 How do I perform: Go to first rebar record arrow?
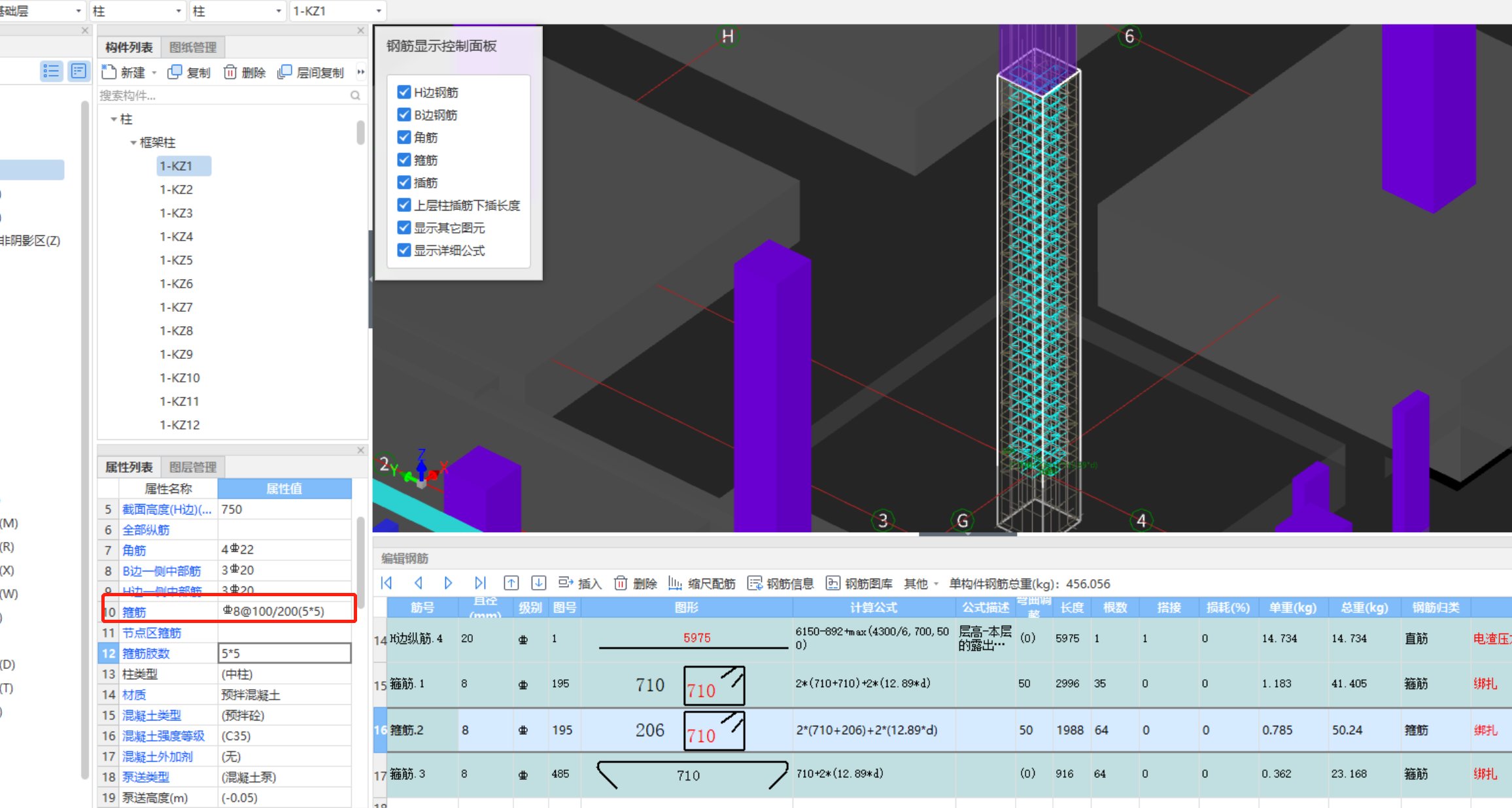pos(387,582)
